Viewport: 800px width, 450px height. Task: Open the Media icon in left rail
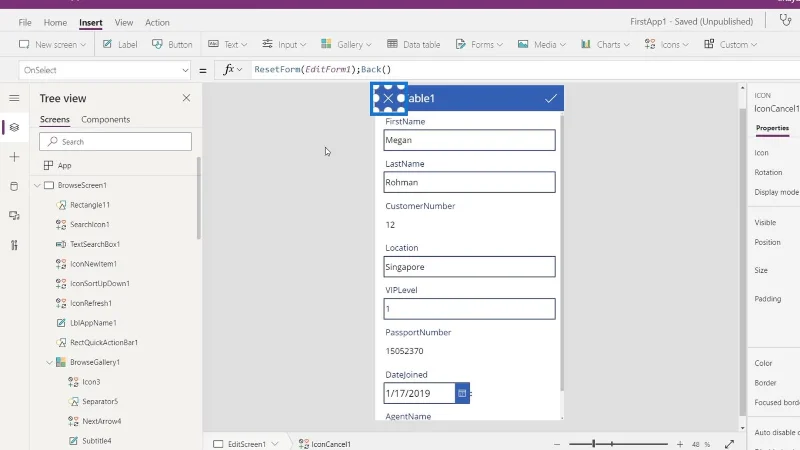(x=14, y=216)
